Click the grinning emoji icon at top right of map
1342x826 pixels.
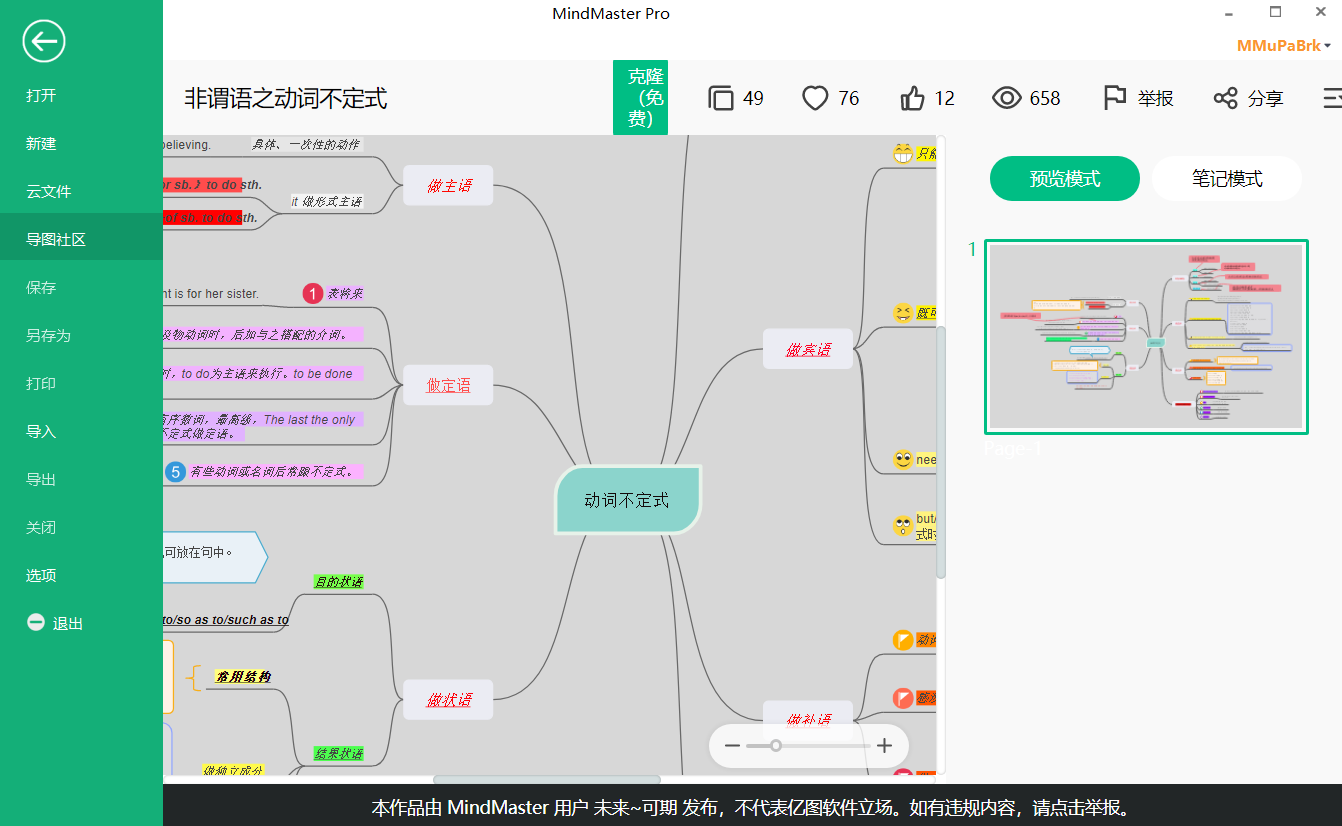[904, 153]
